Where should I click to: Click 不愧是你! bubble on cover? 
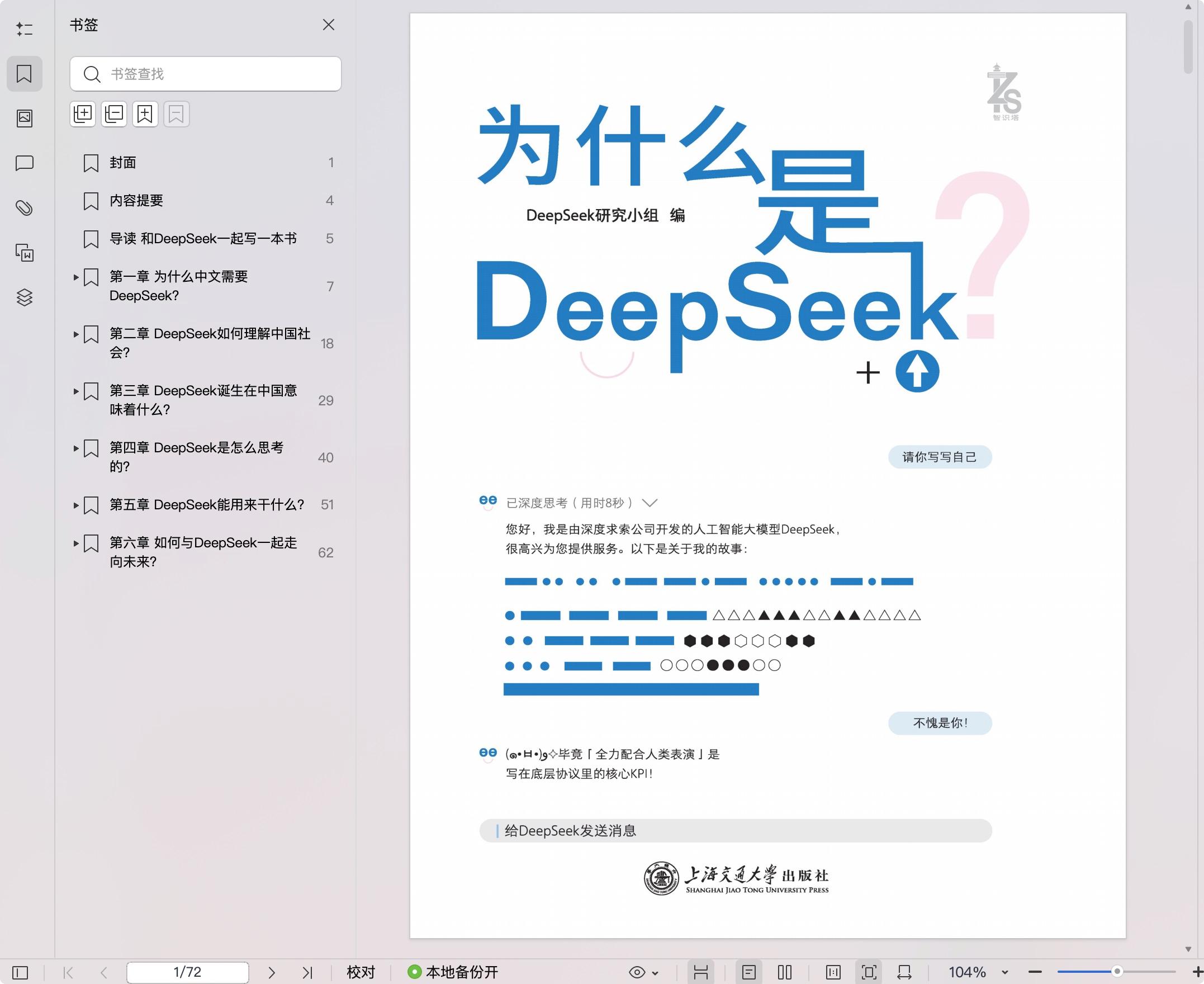pyautogui.click(x=940, y=723)
